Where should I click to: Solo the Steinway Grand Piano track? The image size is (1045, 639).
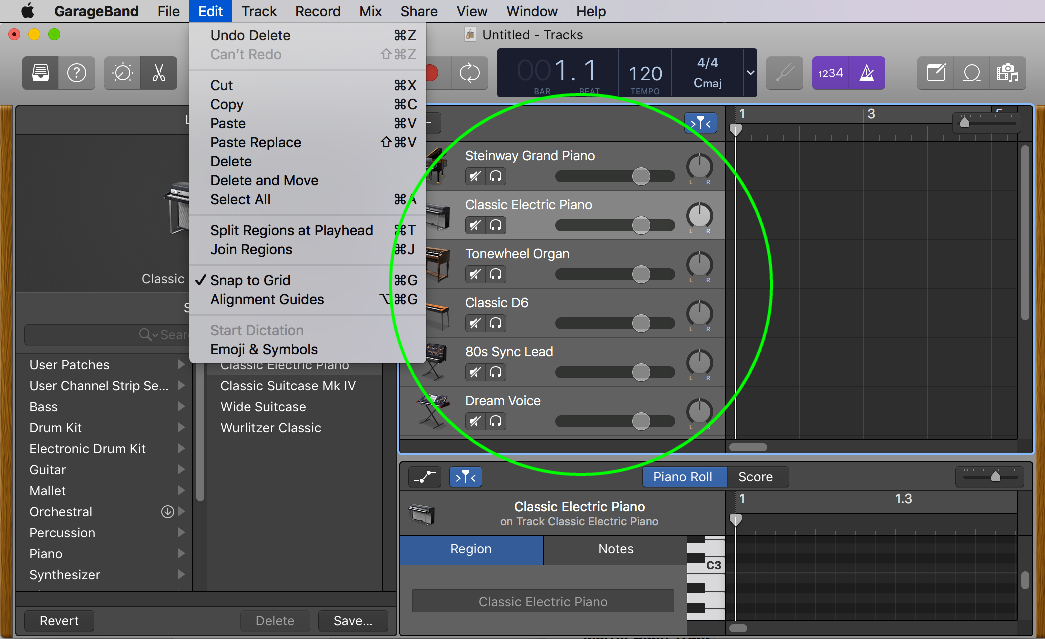(495, 177)
